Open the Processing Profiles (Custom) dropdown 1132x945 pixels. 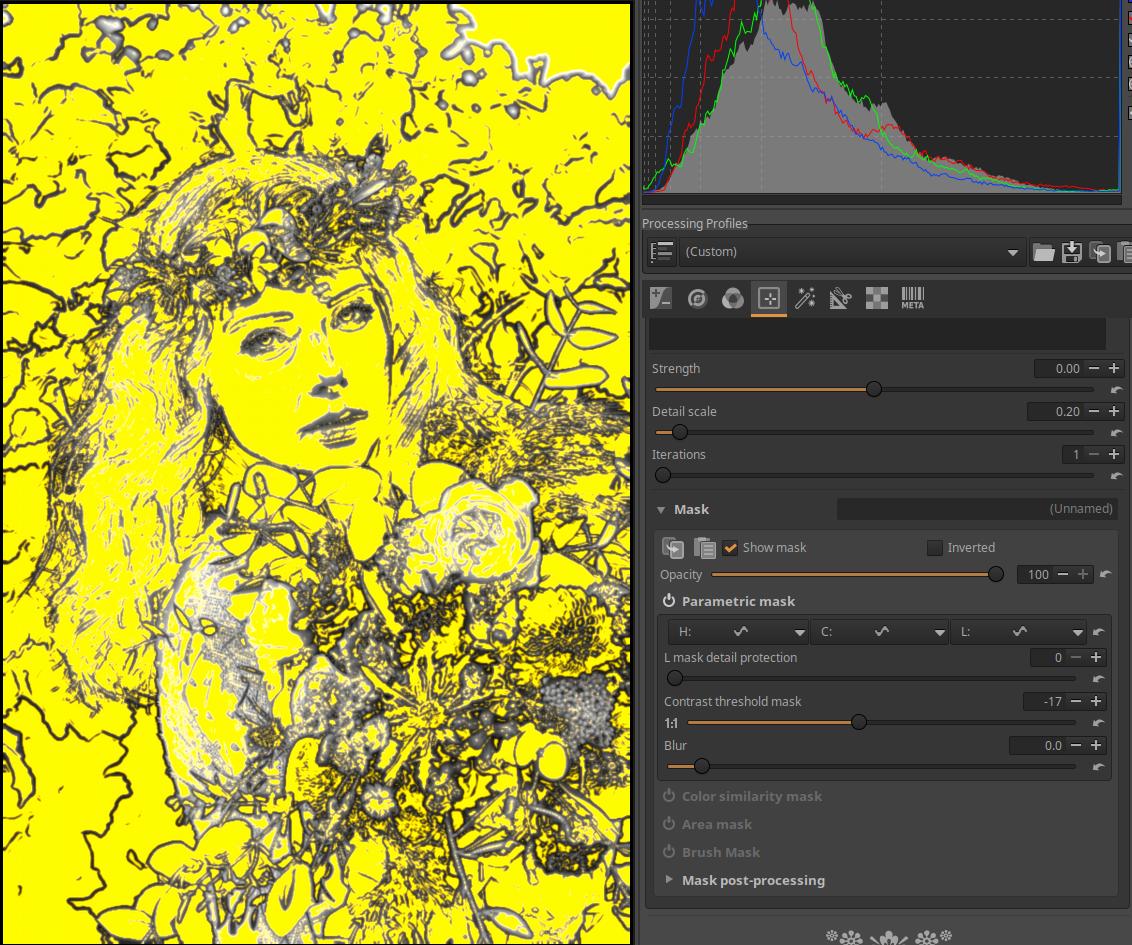852,252
